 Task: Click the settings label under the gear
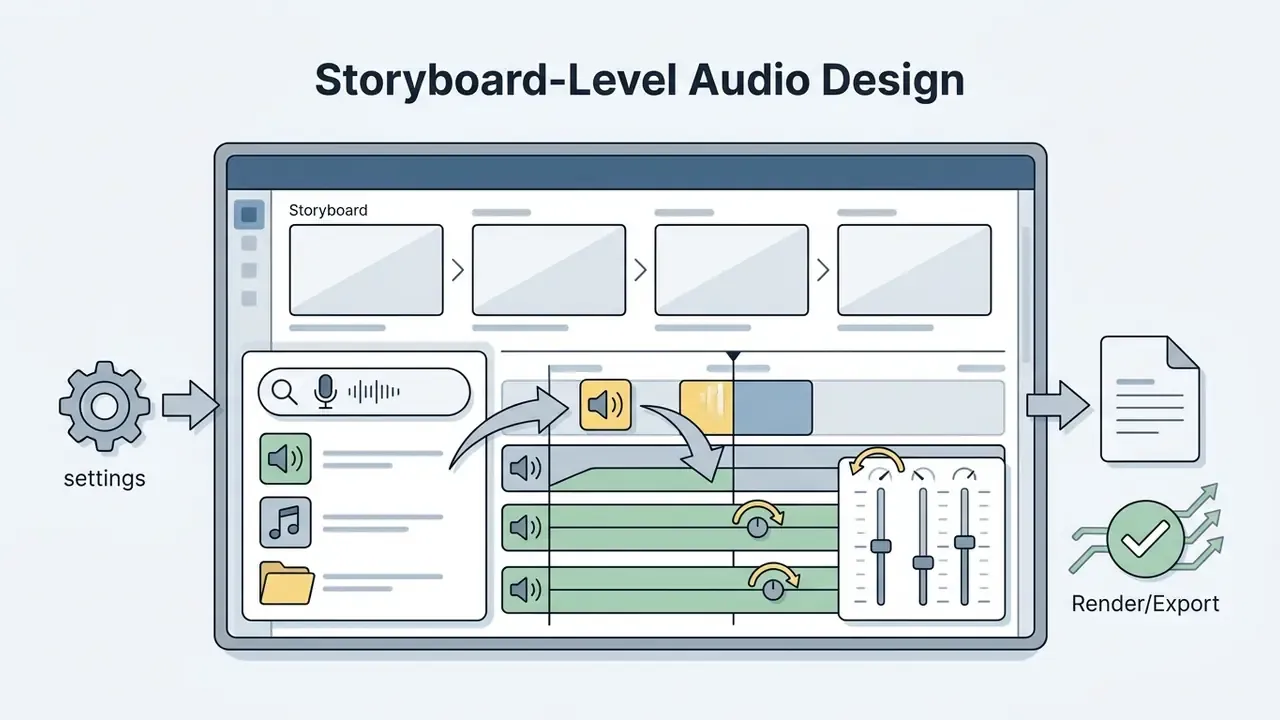point(104,479)
